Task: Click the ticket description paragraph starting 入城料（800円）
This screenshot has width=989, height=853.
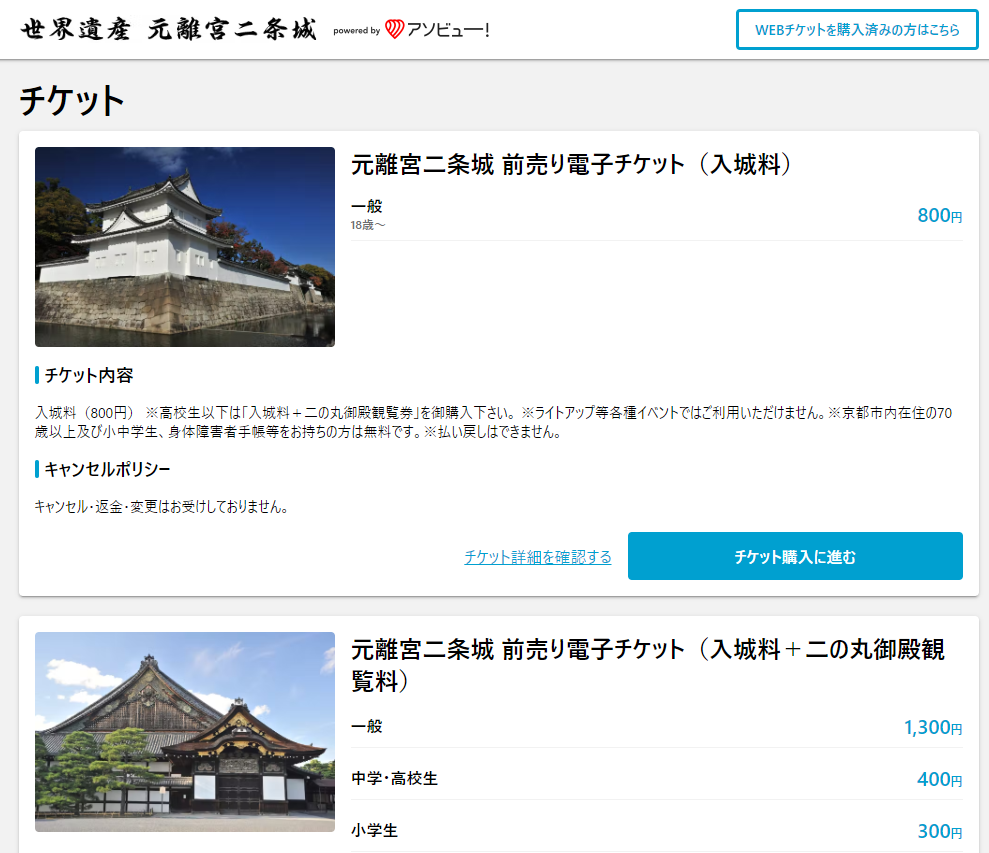Action: click(x=493, y=422)
